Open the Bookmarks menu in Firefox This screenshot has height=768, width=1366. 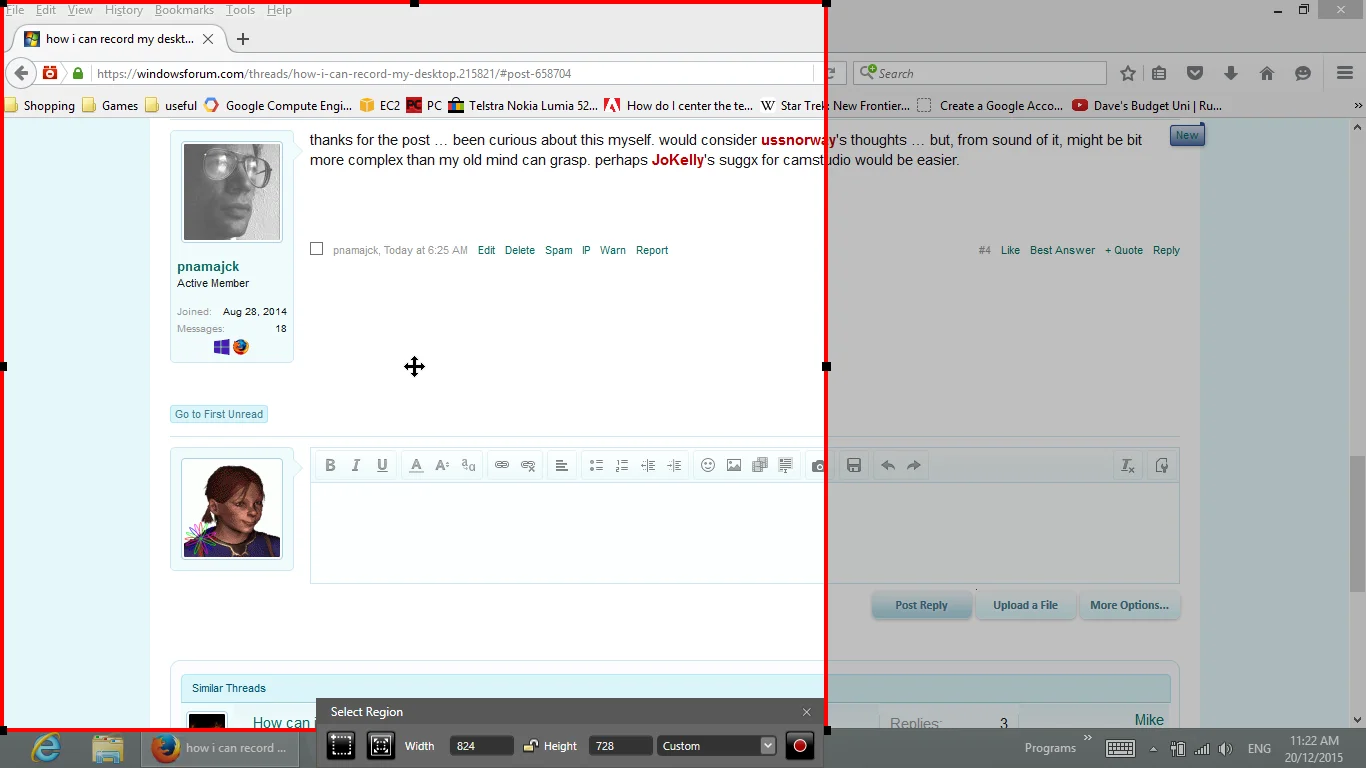(184, 10)
